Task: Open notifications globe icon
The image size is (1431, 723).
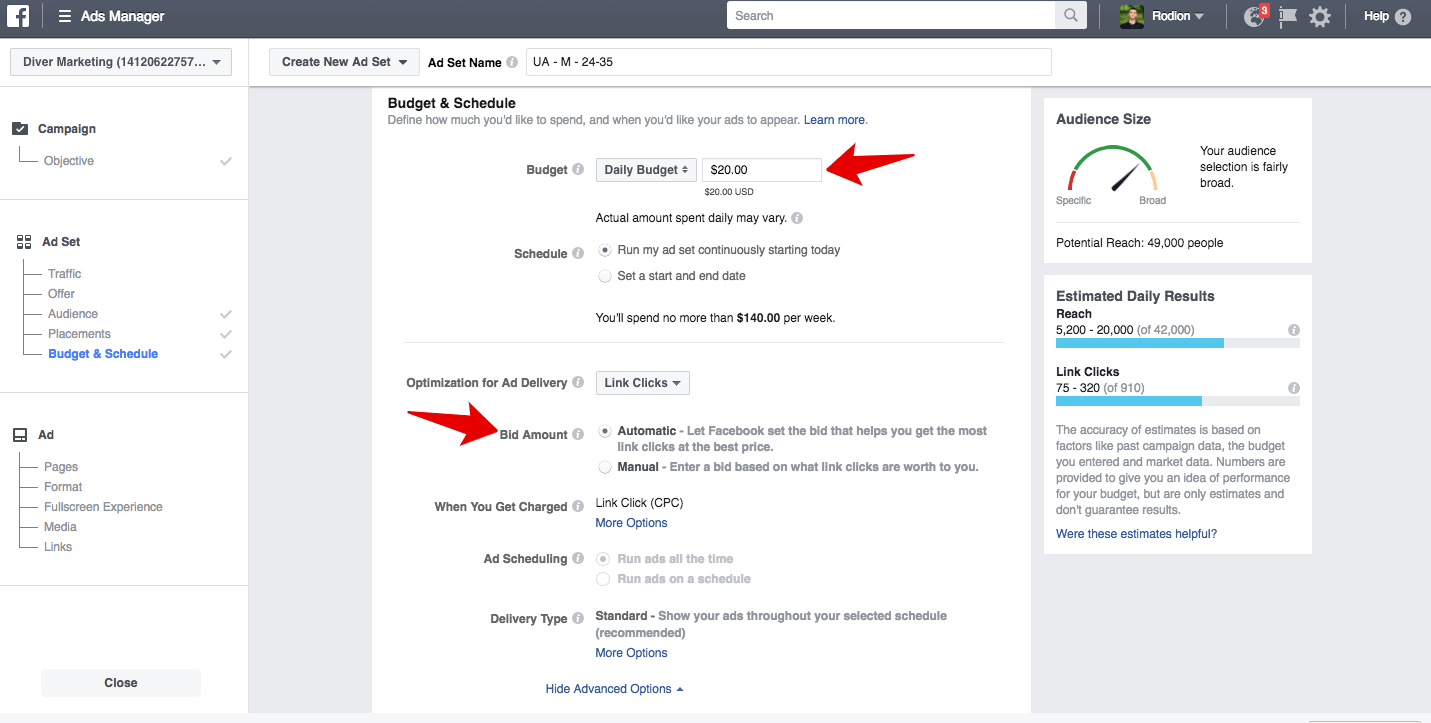Action: click(x=1254, y=17)
